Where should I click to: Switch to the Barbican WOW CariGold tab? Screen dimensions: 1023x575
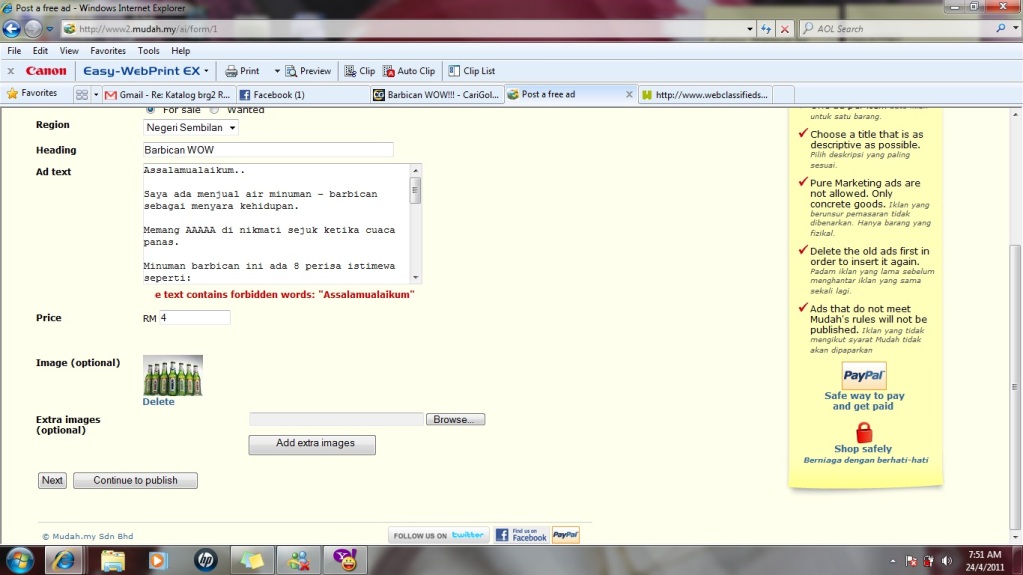[436, 95]
